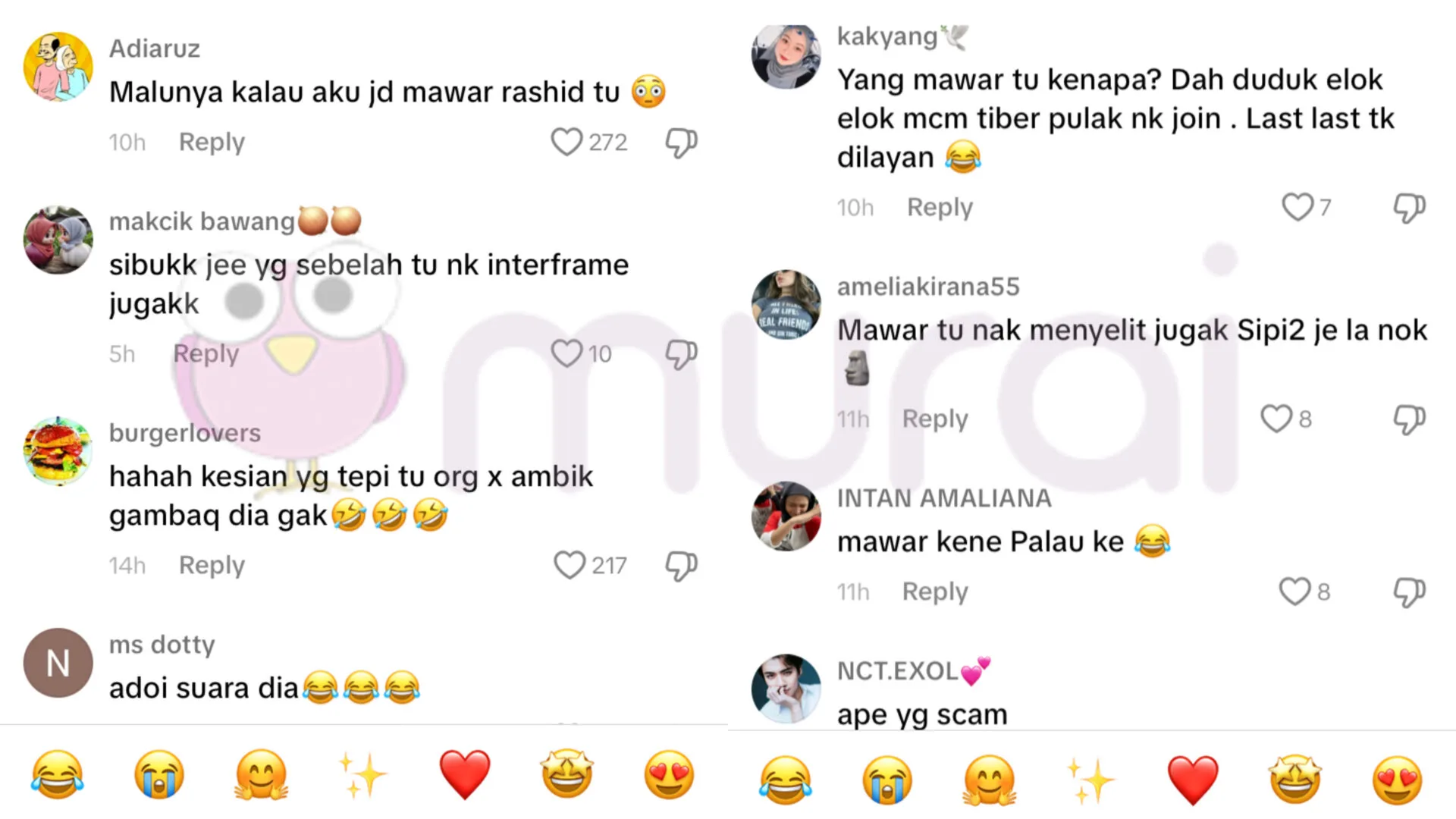Insert the red heart emoji in left bar
Screen dimensions: 1456x819
point(465,775)
